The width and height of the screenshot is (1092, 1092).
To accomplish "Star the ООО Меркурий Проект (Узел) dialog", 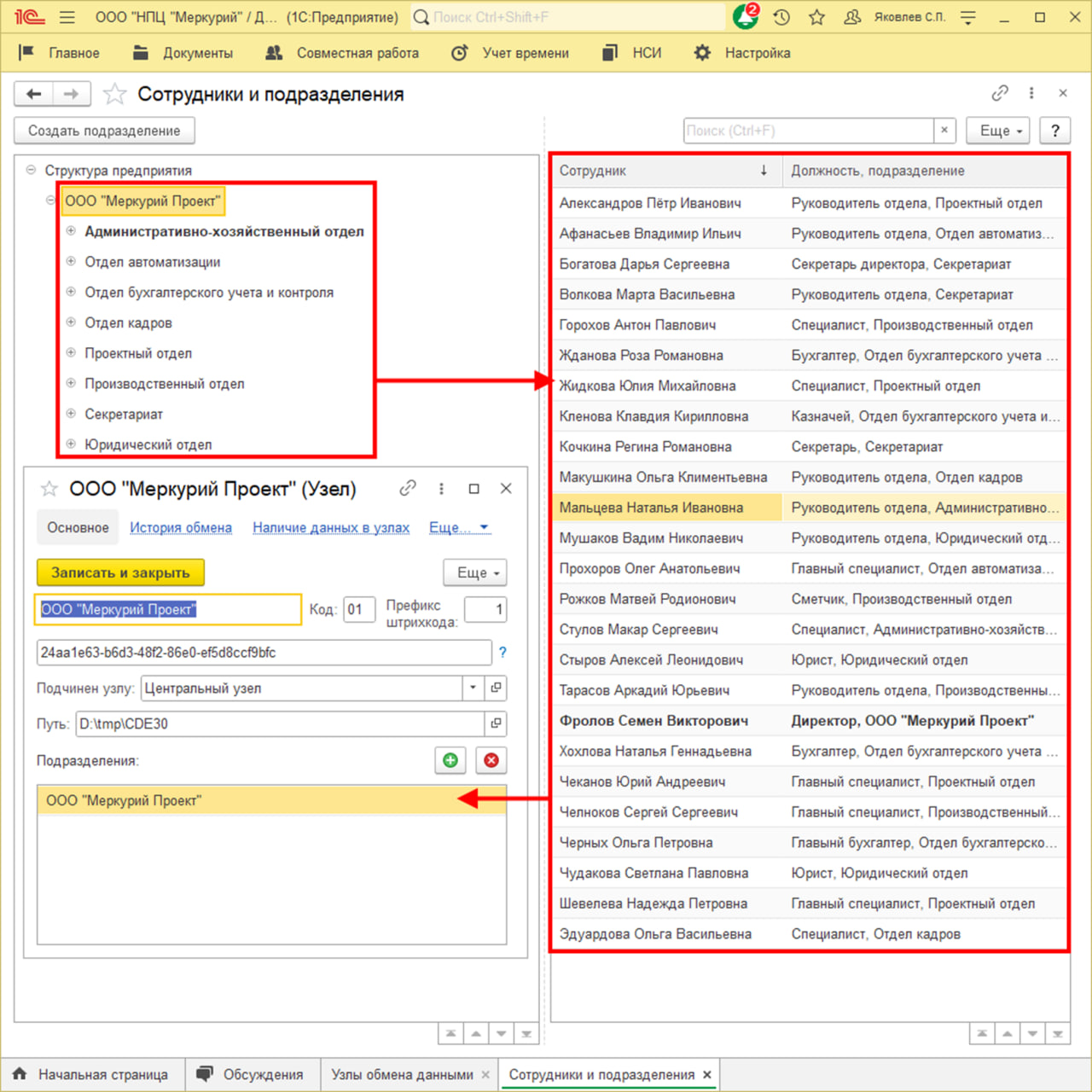I will (x=49, y=488).
